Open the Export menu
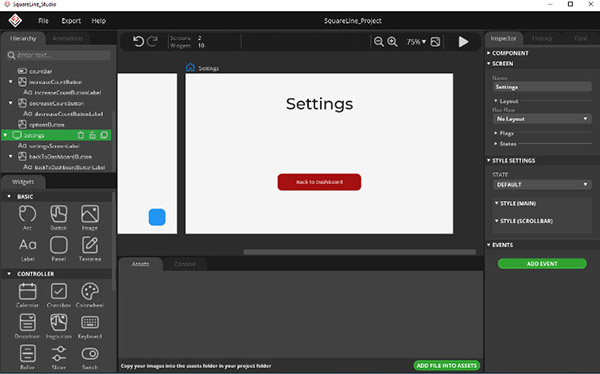The height and width of the screenshot is (374, 600). (71, 21)
